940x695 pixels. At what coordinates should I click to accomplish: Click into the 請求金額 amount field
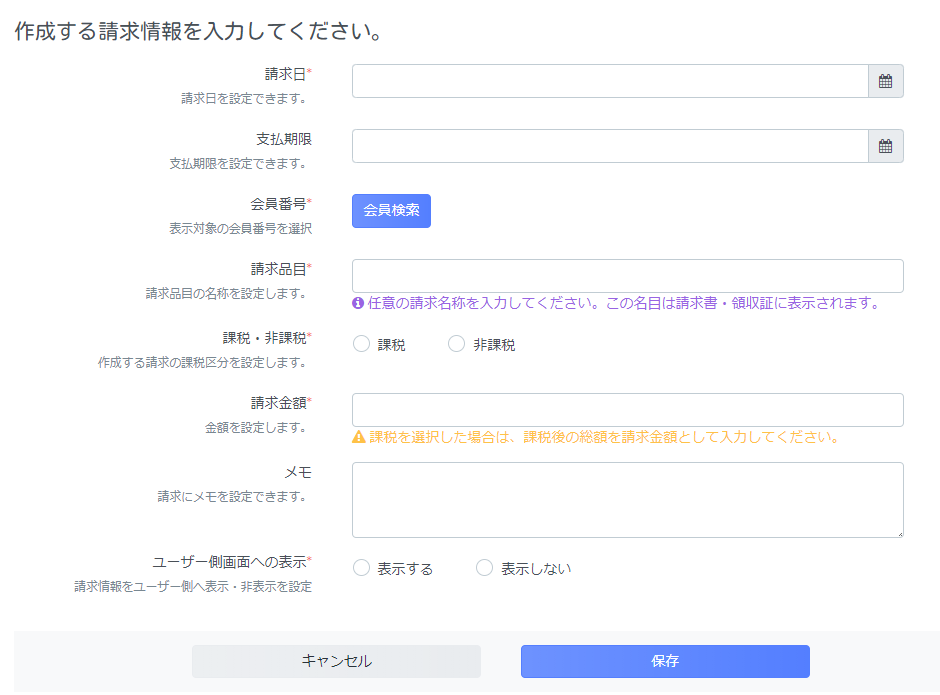pyautogui.click(x=628, y=410)
